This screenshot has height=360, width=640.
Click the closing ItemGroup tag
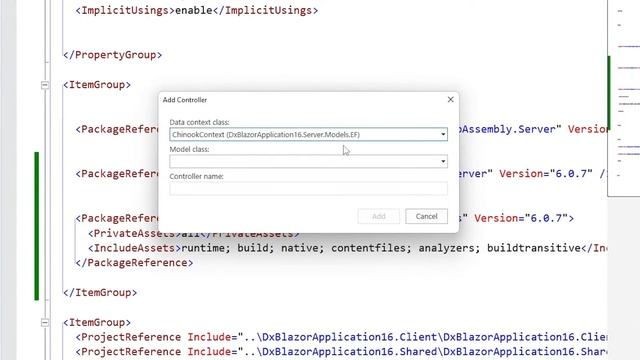(100, 292)
